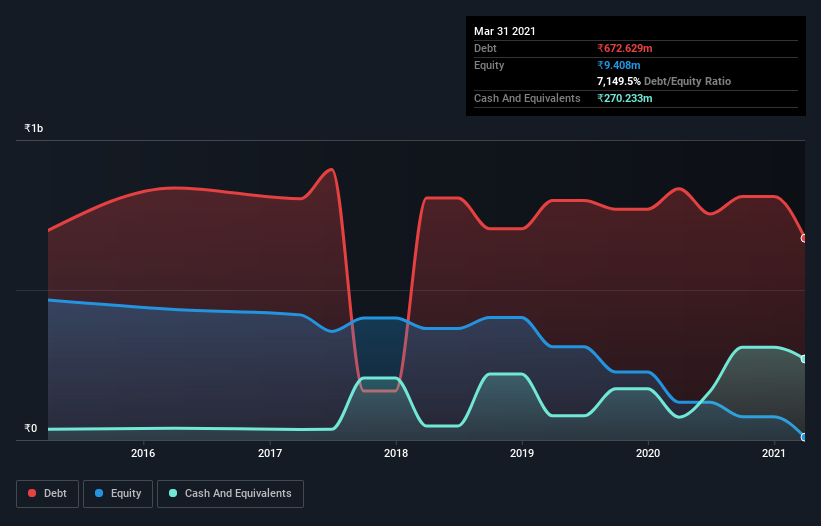Select the Equity endpoint marker on the chart

tap(804, 437)
